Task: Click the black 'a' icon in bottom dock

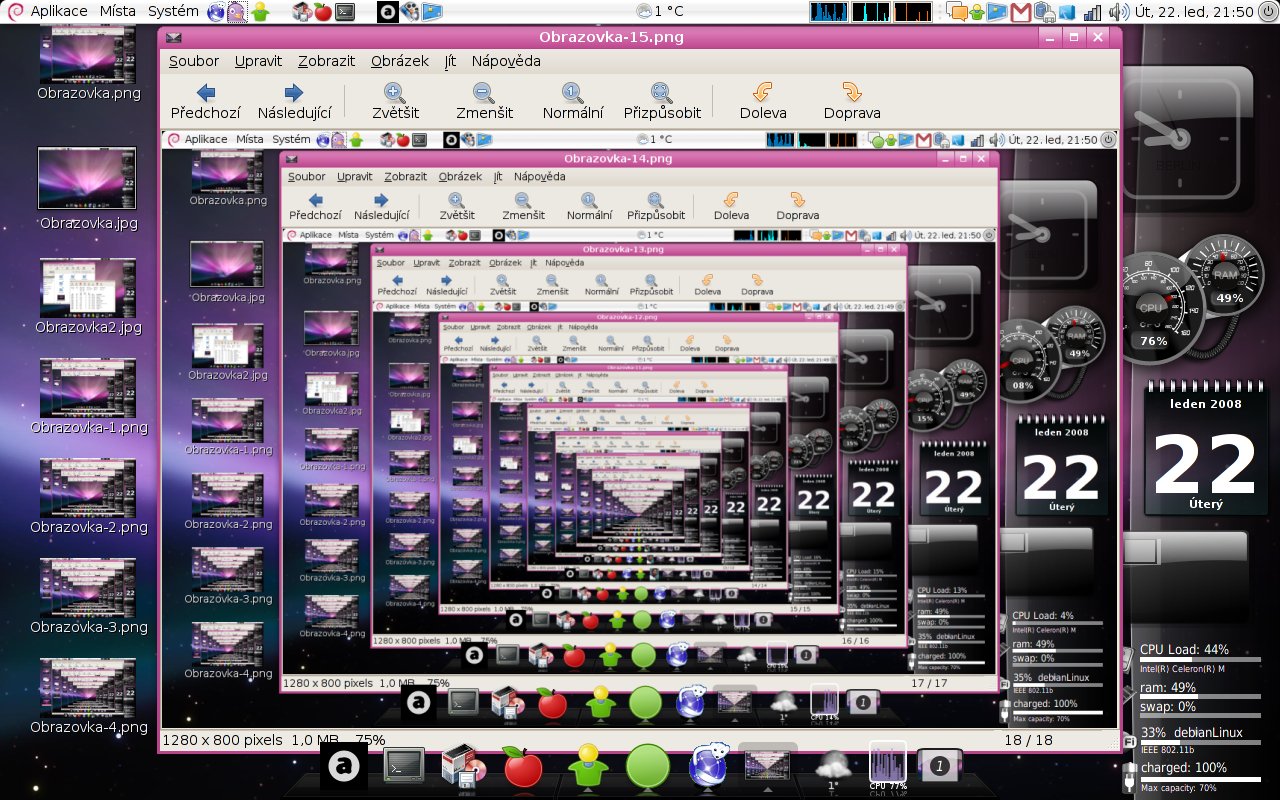Action: [x=345, y=766]
